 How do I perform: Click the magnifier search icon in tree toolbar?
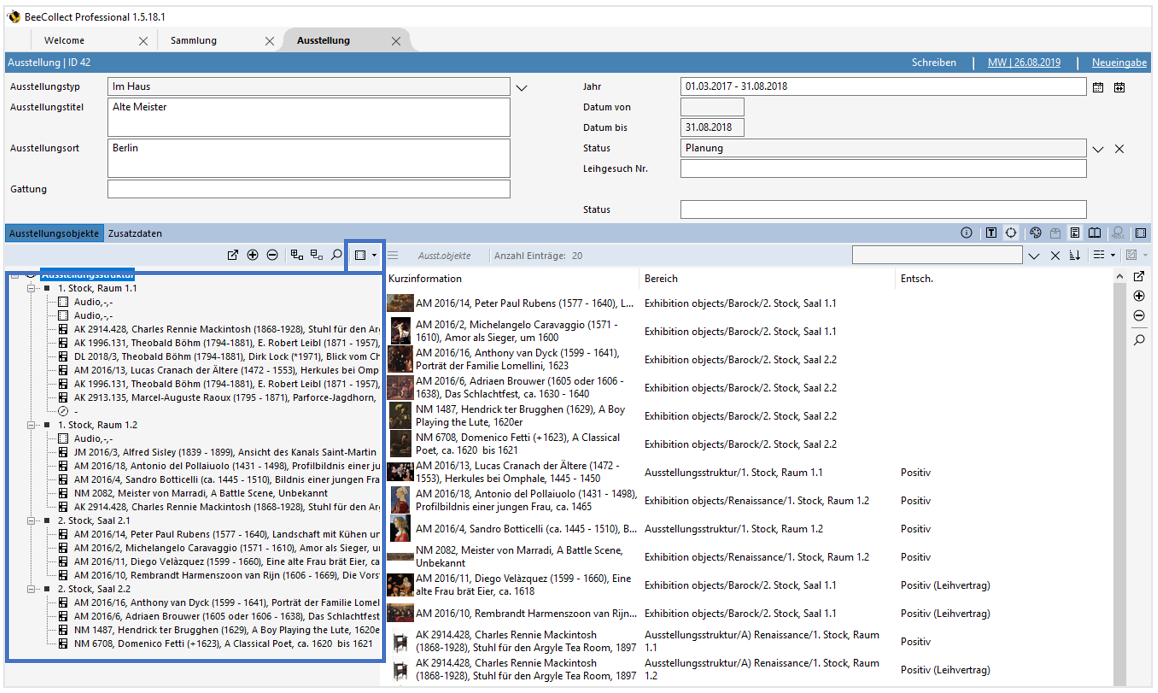[x=337, y=256]
